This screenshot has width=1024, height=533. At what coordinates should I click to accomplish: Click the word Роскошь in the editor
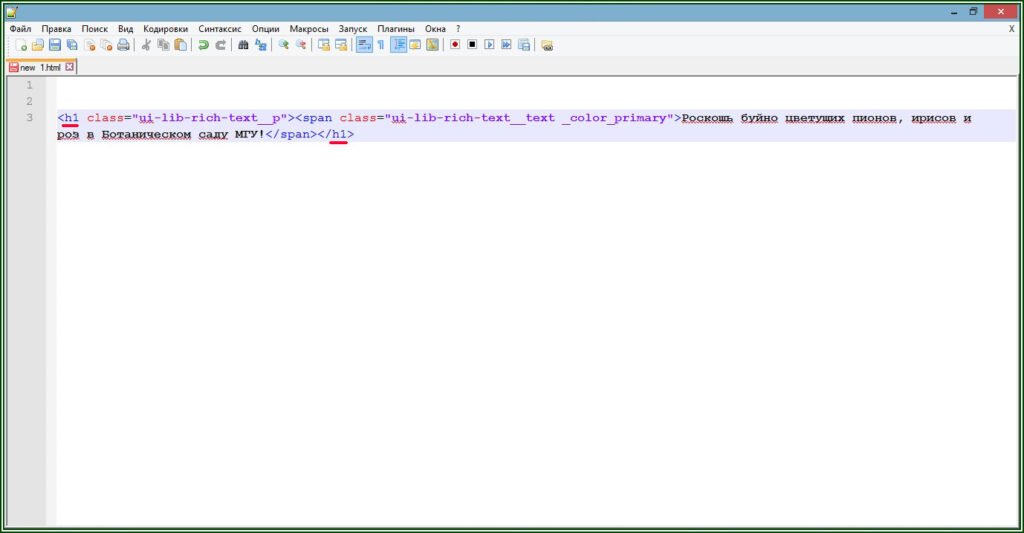point(707,118)
